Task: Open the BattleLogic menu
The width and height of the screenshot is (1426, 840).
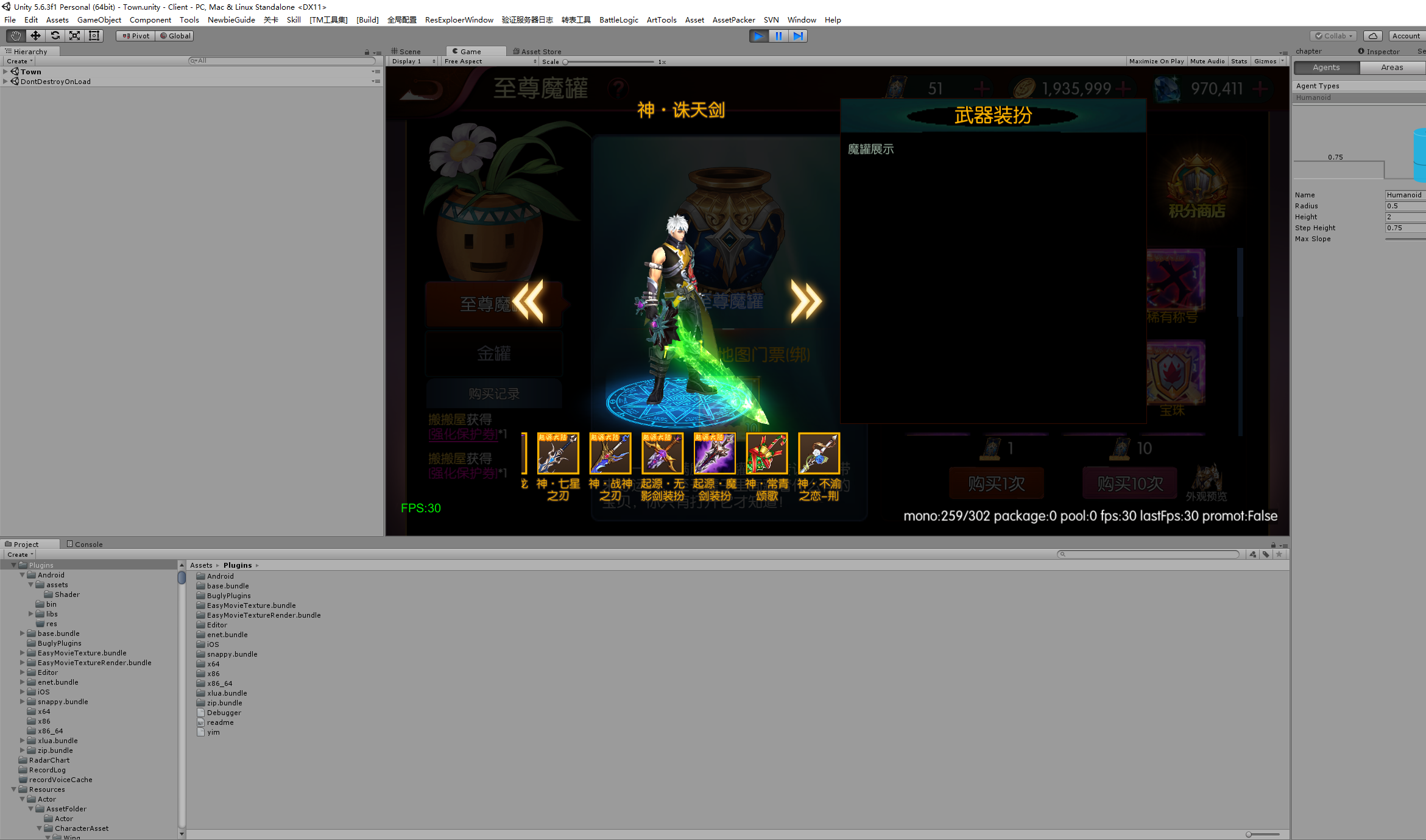Action: click(618, 20)
